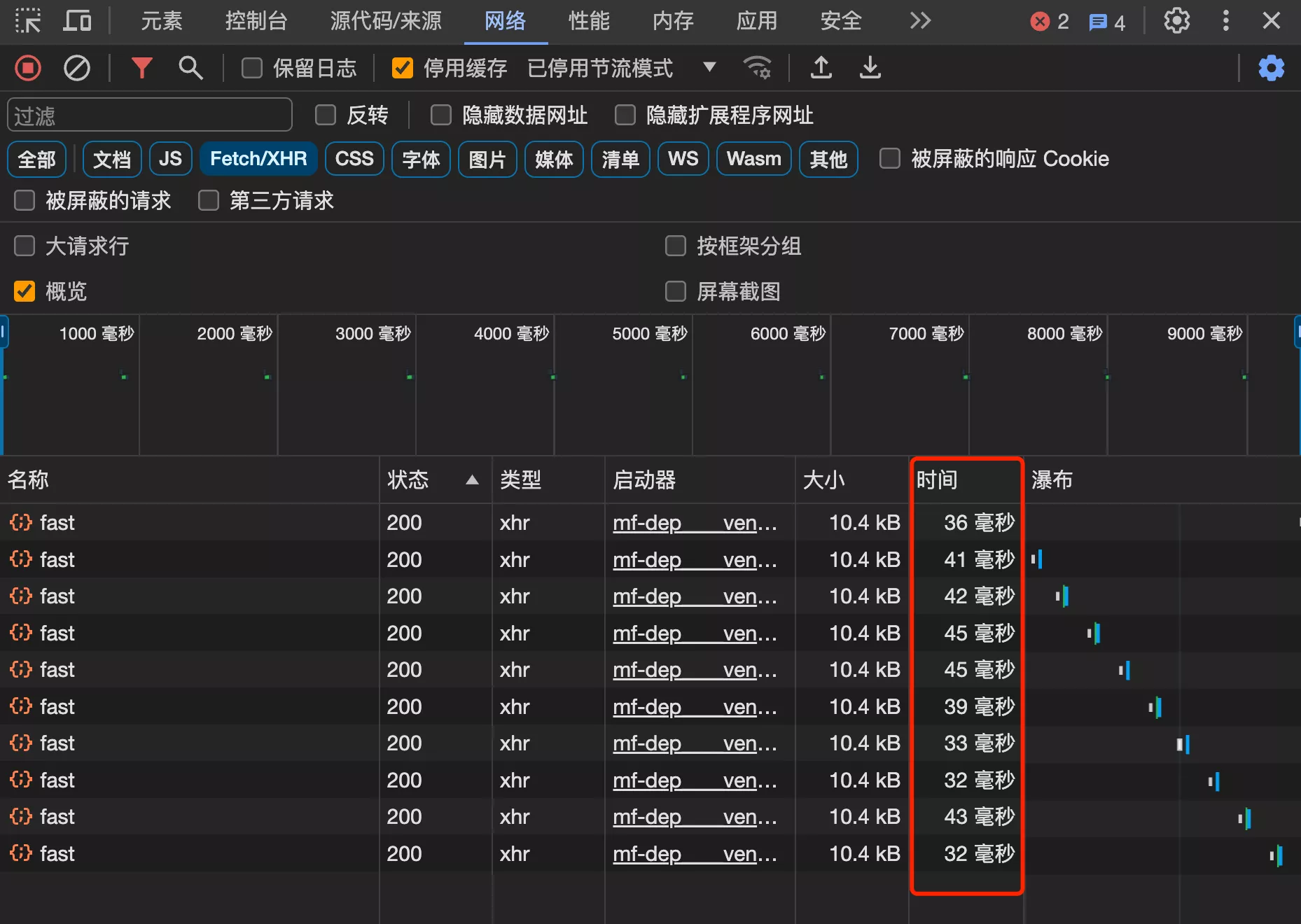Open network search magnifier
The height and width of the screenshot is (924, 1301).
pyautogui.click(x=190, y=68)
